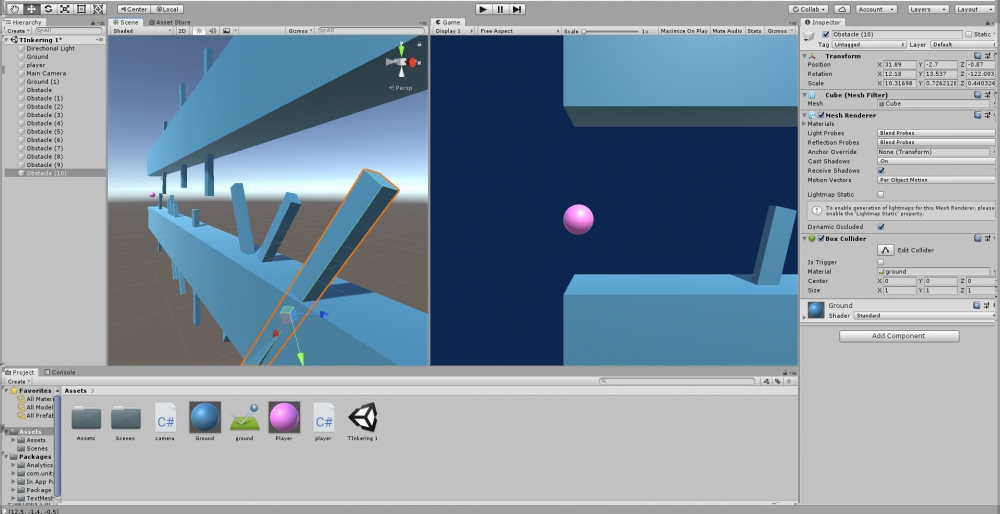Open the Cast Shadows dropdown
Viewport: 1000px width, 514px height.
point(936,161)
